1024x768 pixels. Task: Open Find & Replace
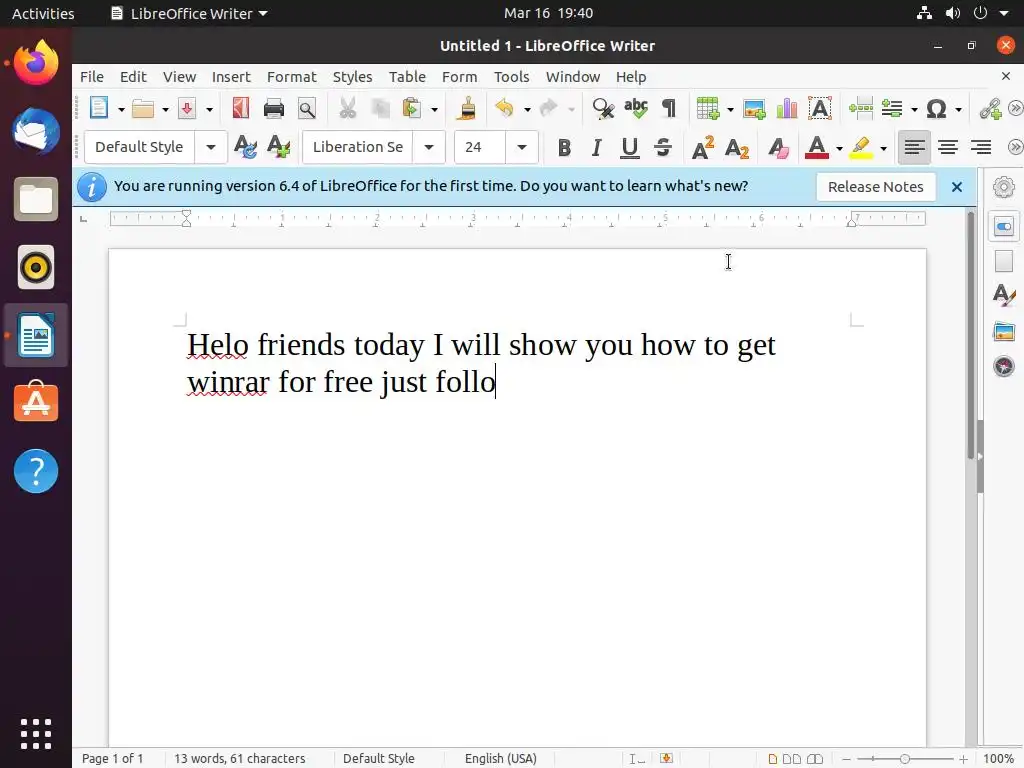(x=603, y=108)
